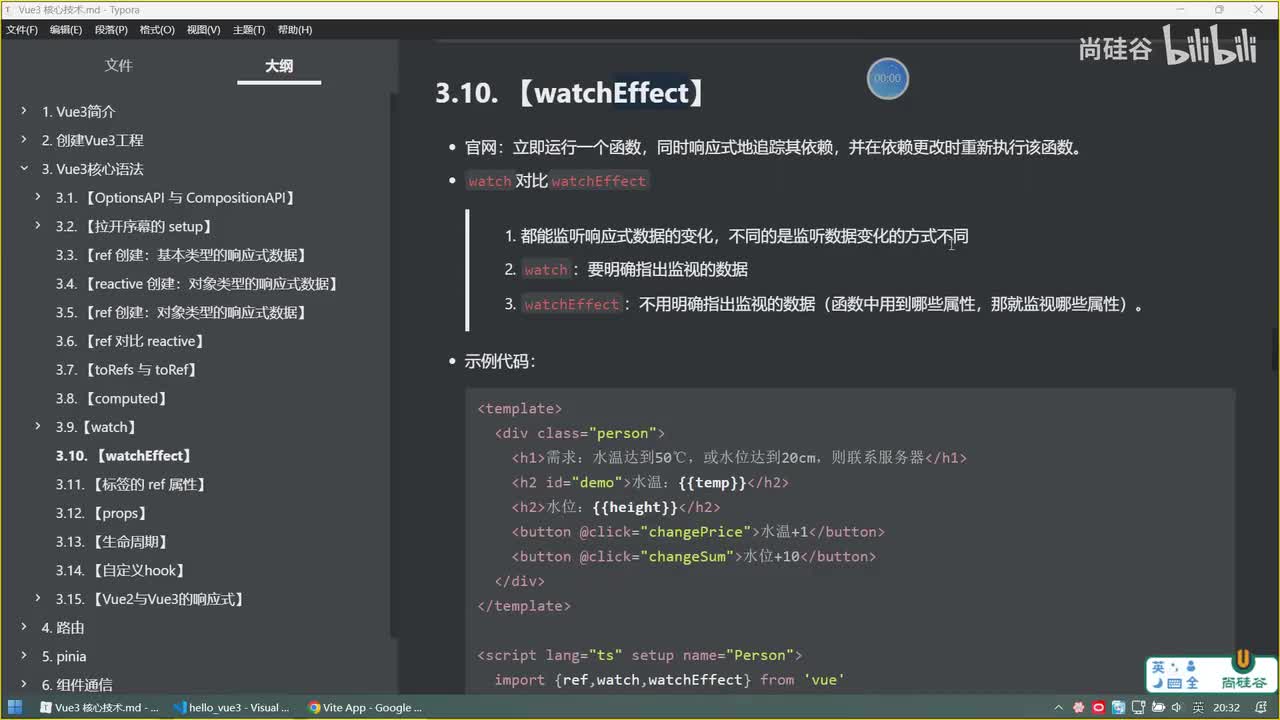This screenshot has width=1280, height=720.
Task: Click the battery tray icon
Action: (1157, 707)
